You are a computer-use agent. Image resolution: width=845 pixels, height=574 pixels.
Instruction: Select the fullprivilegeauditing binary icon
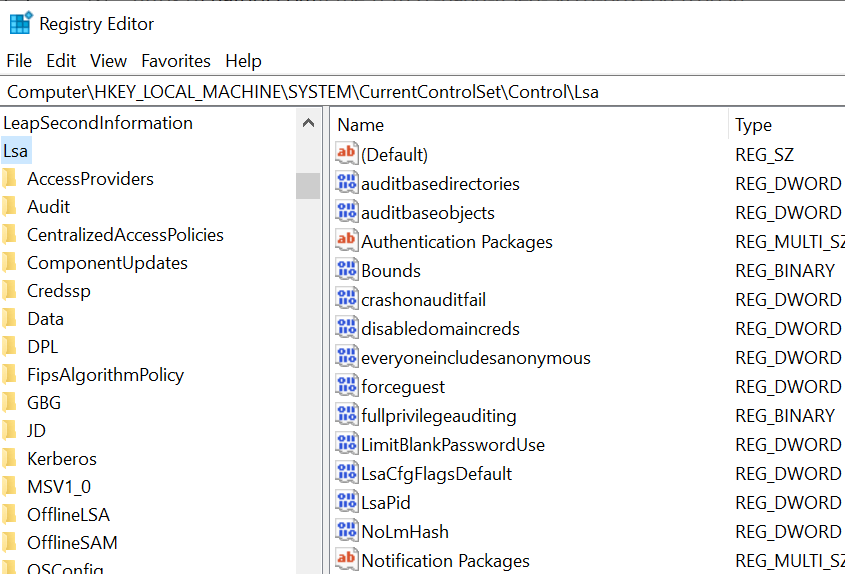[x=347, y=416]
